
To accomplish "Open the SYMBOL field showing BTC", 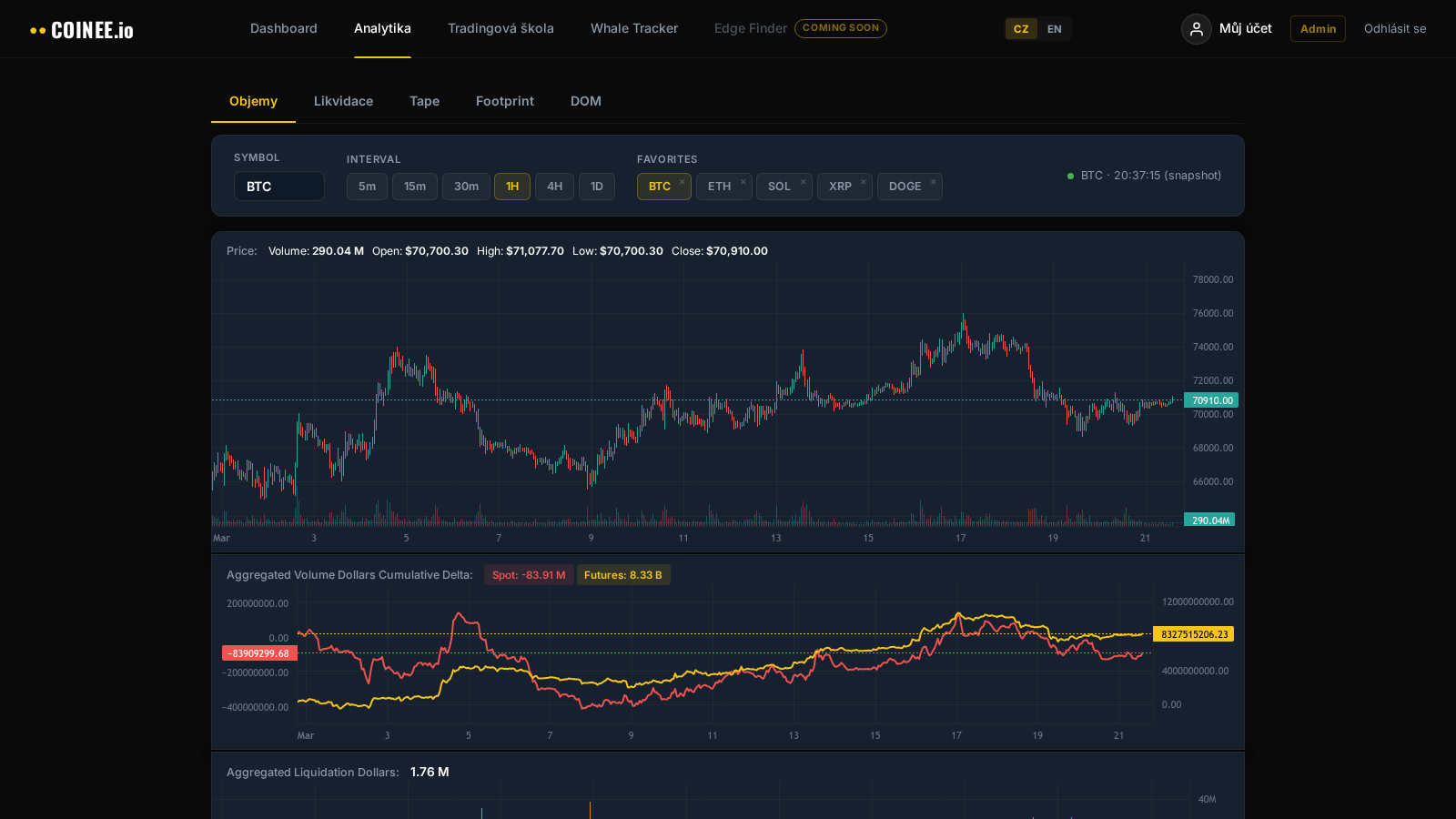I will pyautogui.click(x=279, y=186).
